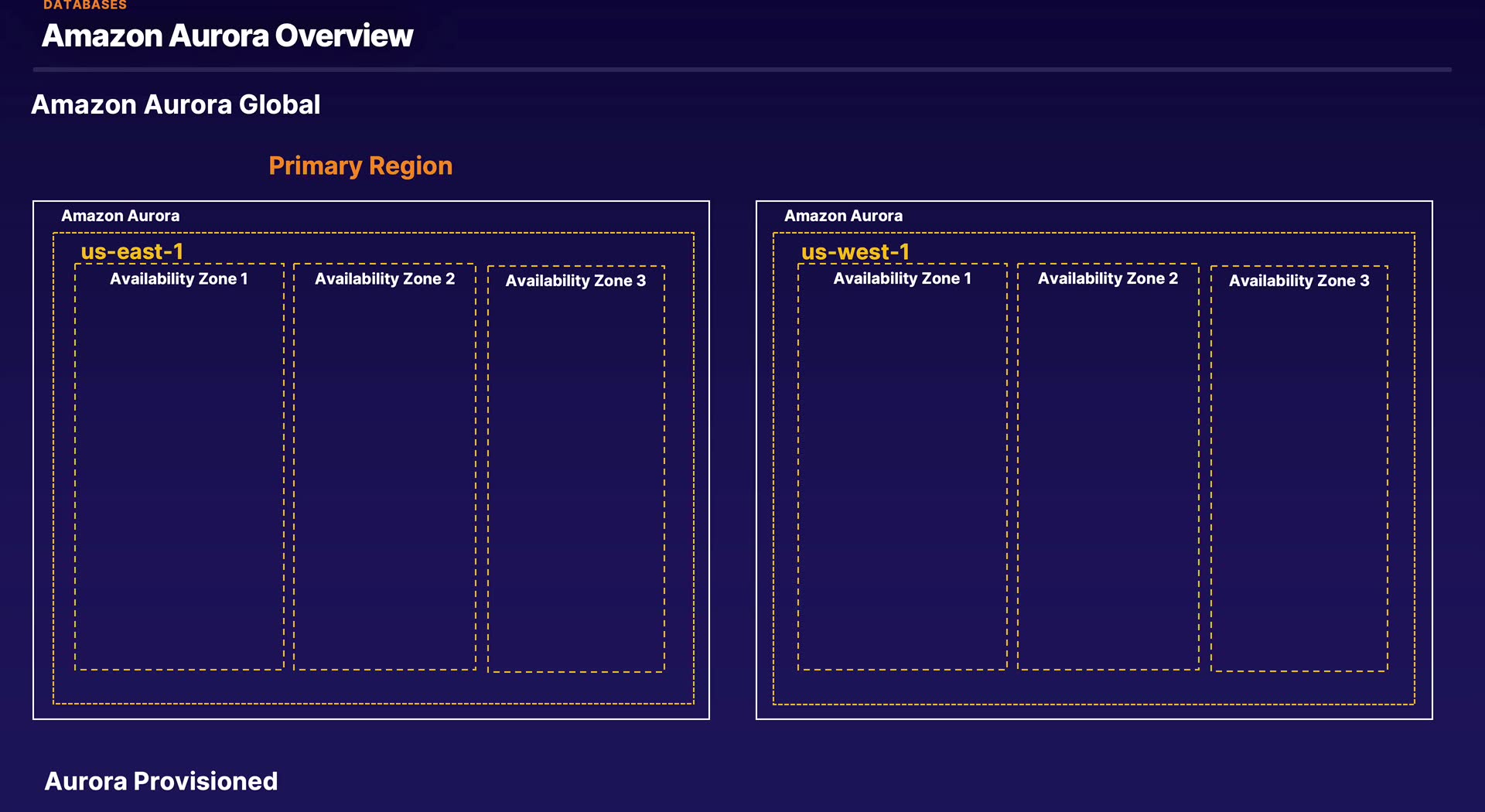Viewport: 1485px width, 812px height.
Task: Select the 'us-west-1' region label
Action: [855, 252]
